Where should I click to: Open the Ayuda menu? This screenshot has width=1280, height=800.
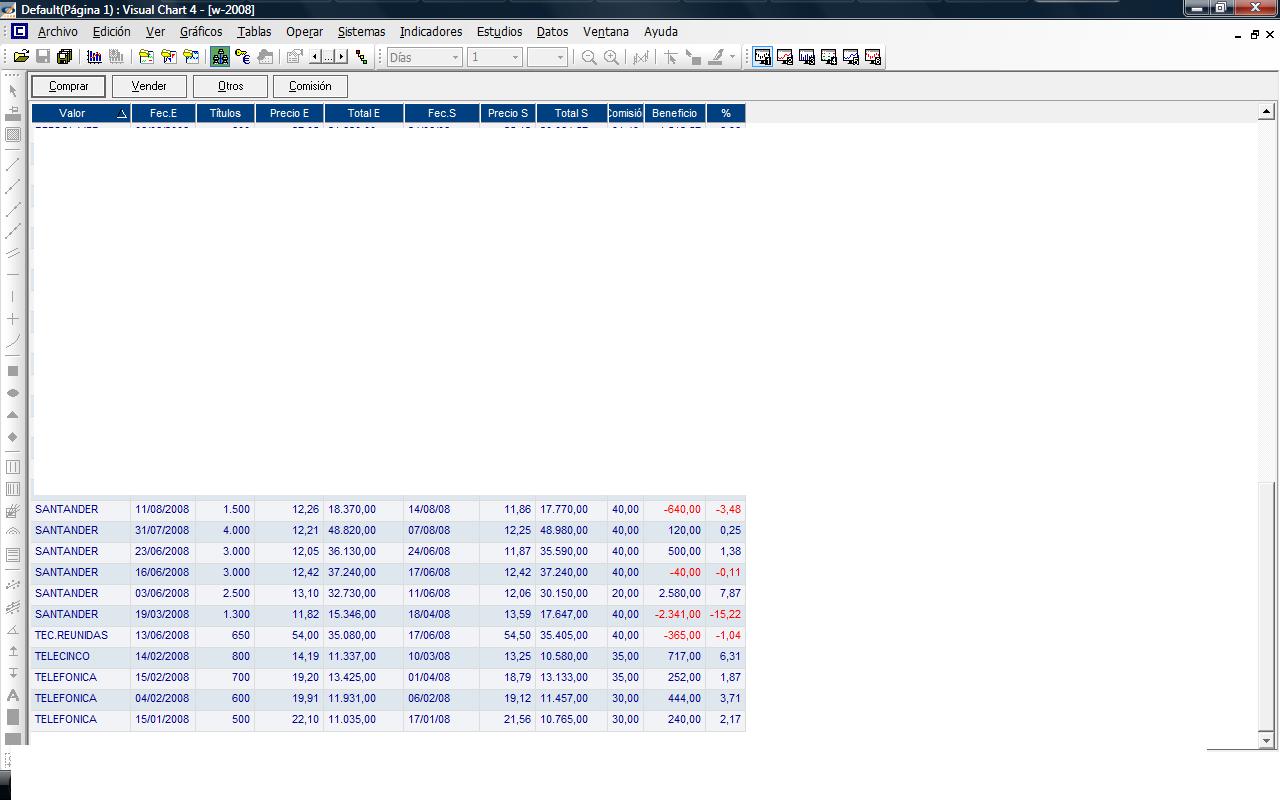(661, 31)
